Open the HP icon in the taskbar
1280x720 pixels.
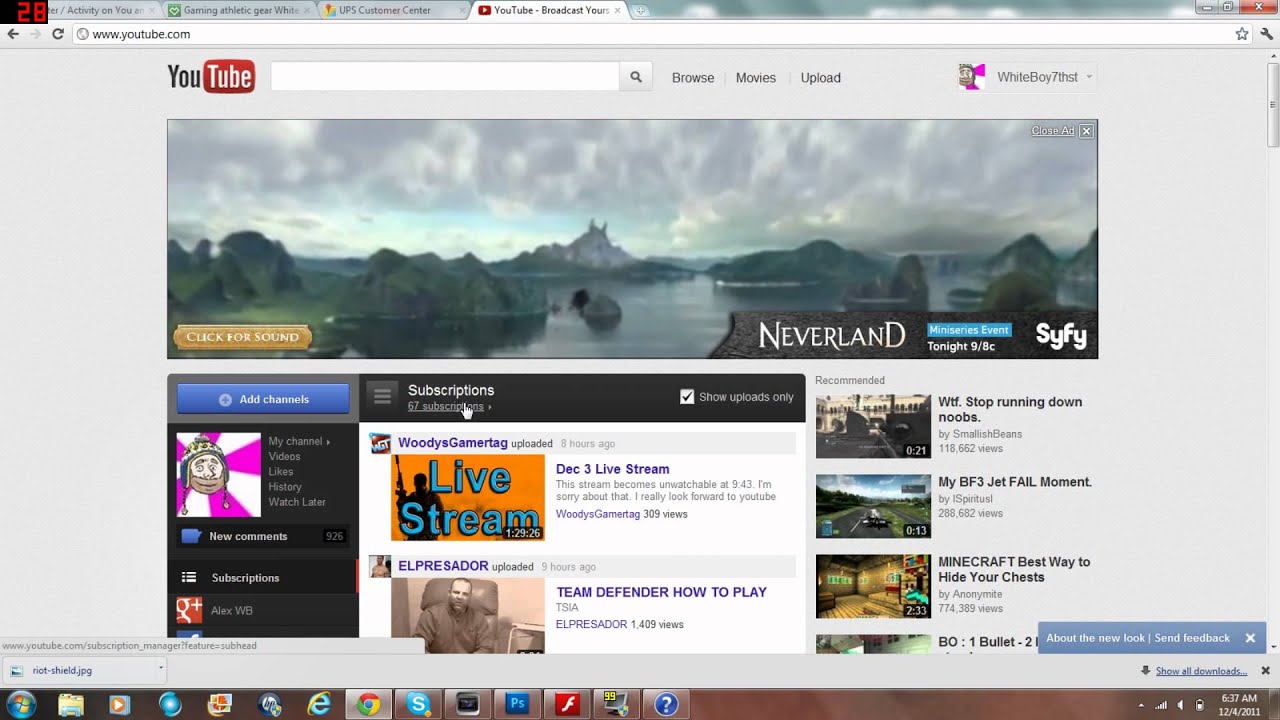(x=269, y=704)
